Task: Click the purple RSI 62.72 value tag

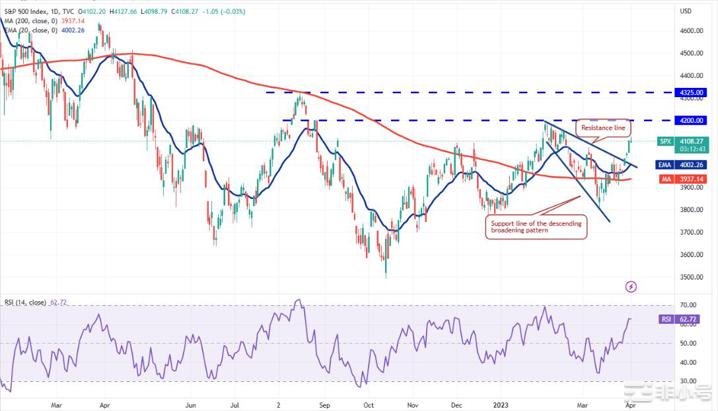Action: pos(686,320)
